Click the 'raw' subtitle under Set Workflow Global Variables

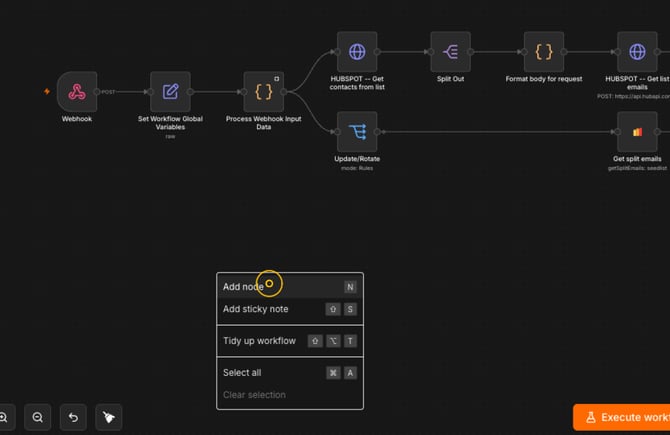point(170,136)
